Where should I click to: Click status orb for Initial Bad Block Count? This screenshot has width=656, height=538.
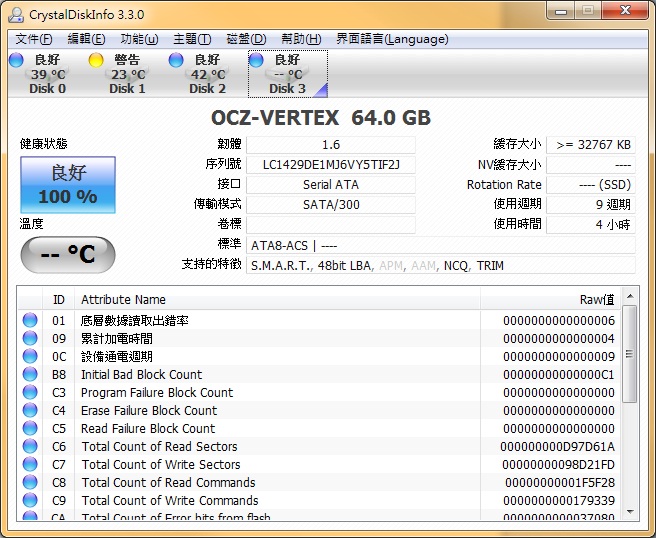point(30,374)
